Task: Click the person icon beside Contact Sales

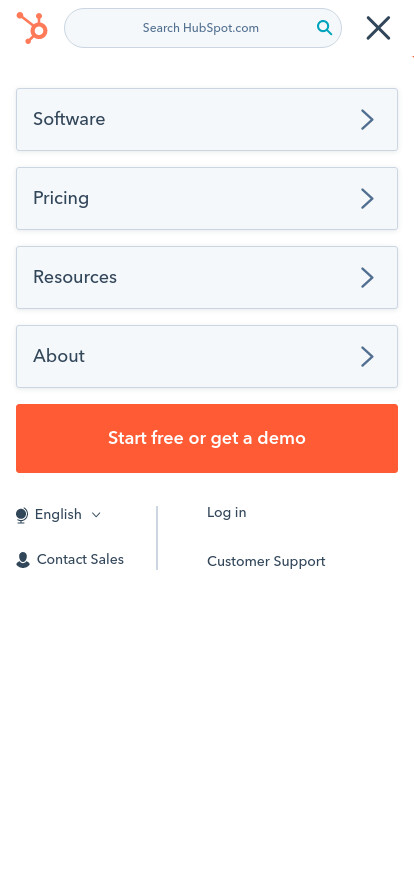Action: tap(23, 560)
